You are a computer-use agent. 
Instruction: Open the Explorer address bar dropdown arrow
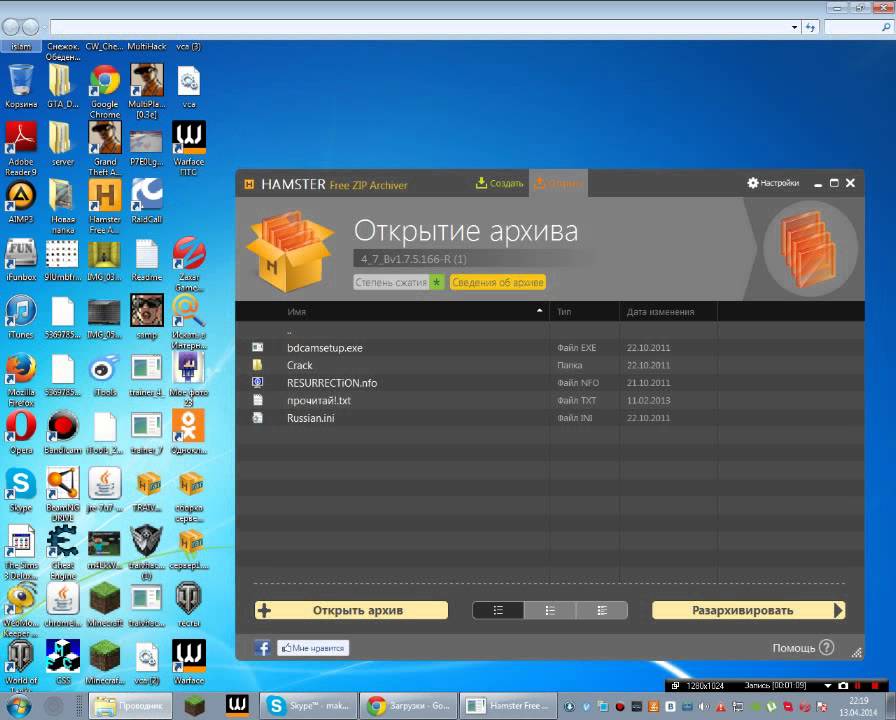tap(794, 27)
